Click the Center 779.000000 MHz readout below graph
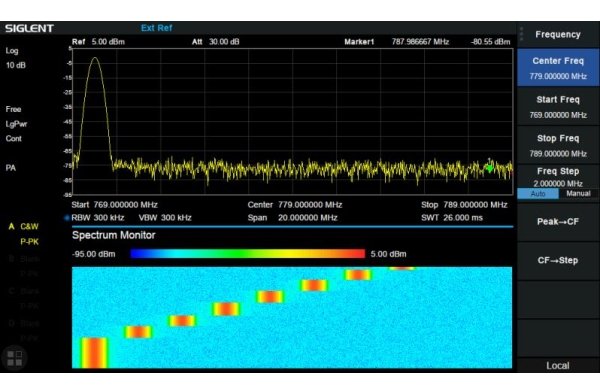 pos(295,205)
